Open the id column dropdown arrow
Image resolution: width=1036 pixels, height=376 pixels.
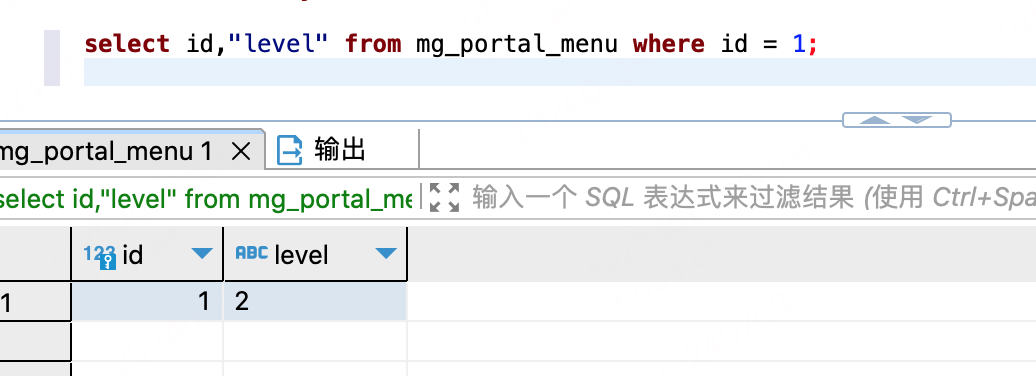click(202, 254)
